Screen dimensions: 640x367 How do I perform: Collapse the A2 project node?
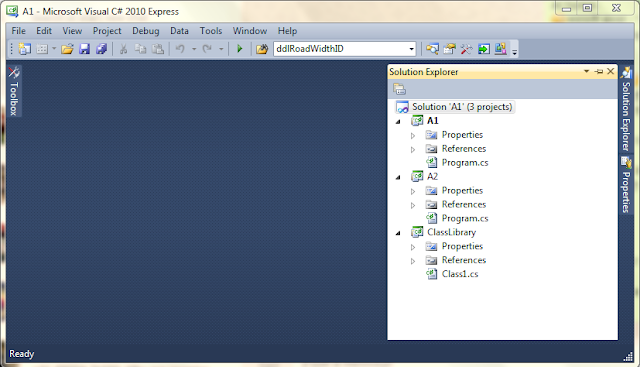[x=398, y=177]
